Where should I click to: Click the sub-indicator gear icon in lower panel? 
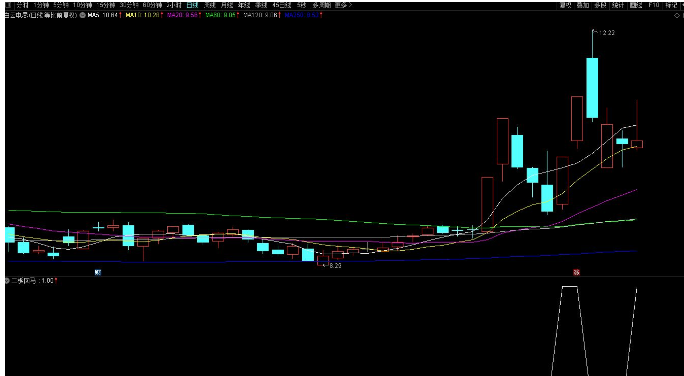[7, 281]
